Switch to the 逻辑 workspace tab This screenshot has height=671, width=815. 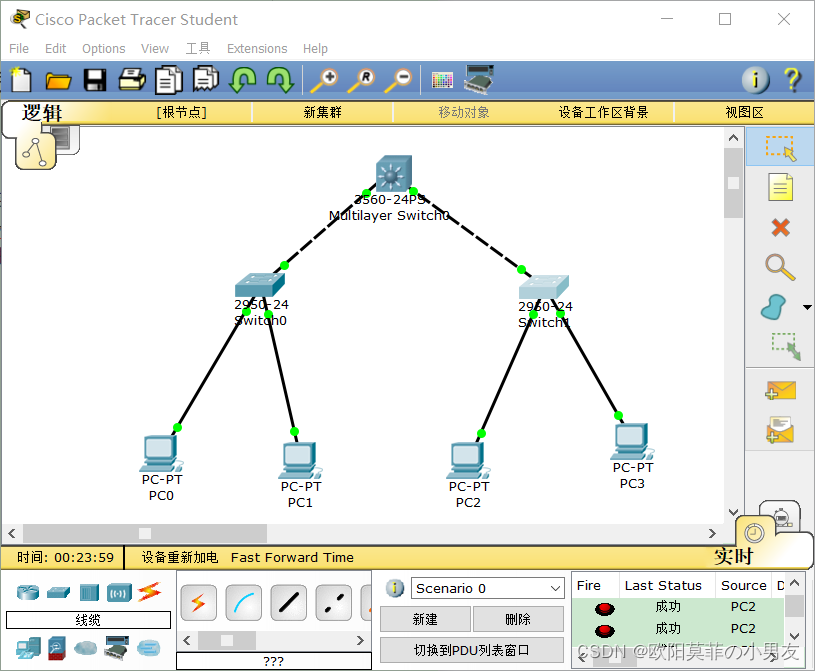pyautogui.click(x=42, y=113)
